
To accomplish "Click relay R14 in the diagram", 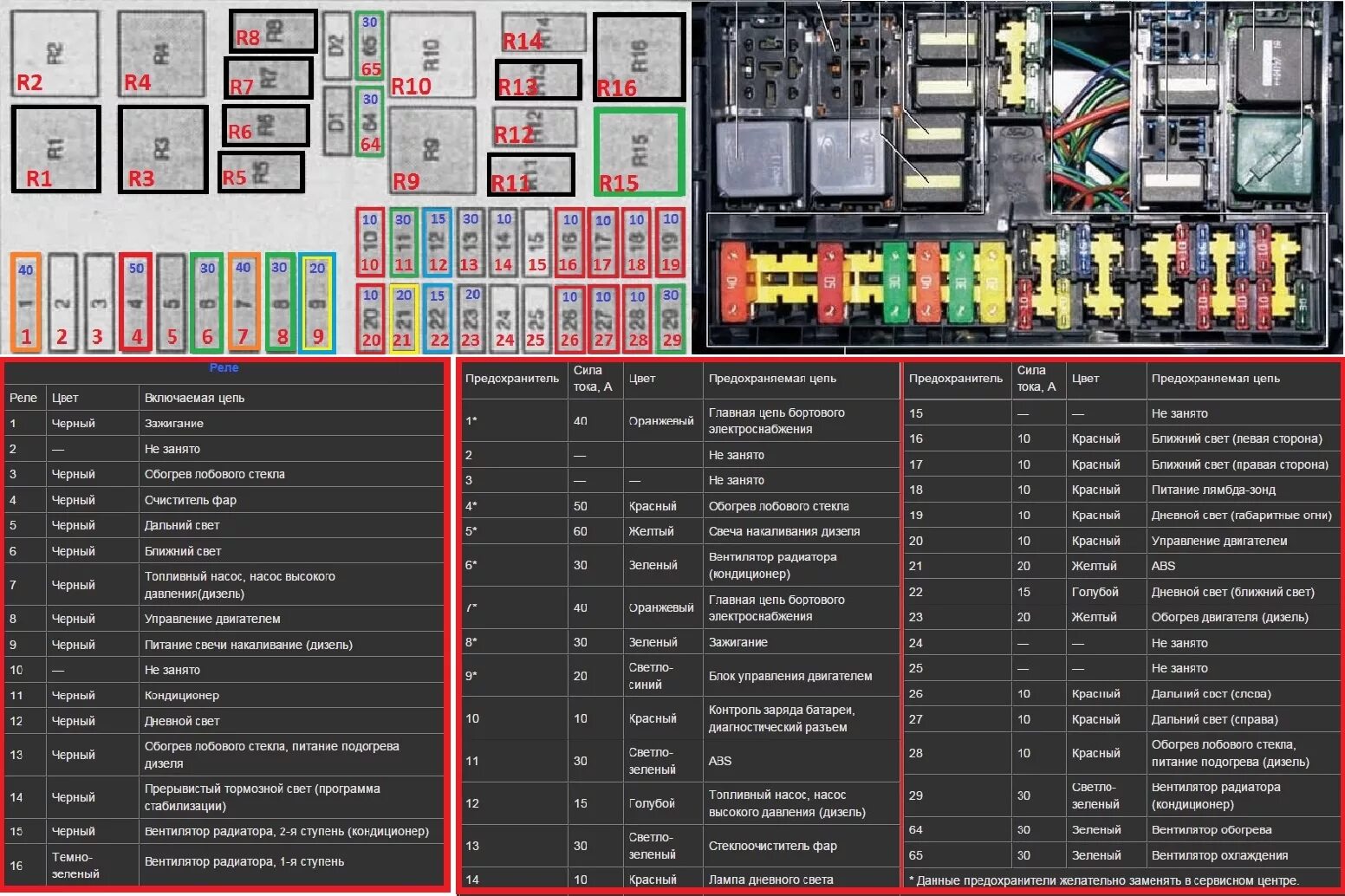I will pyautogui.click(x=543, y=33).
